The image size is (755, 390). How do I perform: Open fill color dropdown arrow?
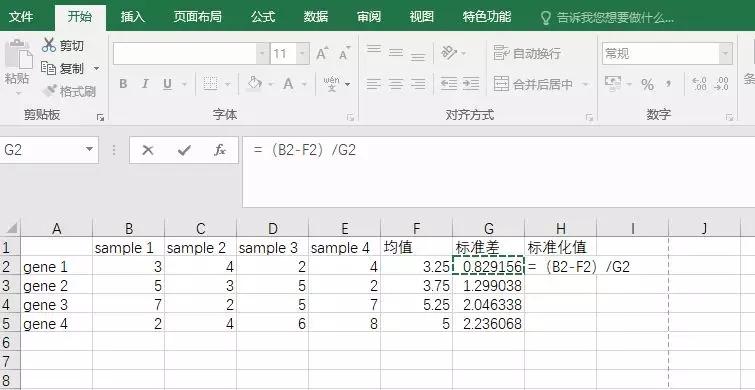271,85
